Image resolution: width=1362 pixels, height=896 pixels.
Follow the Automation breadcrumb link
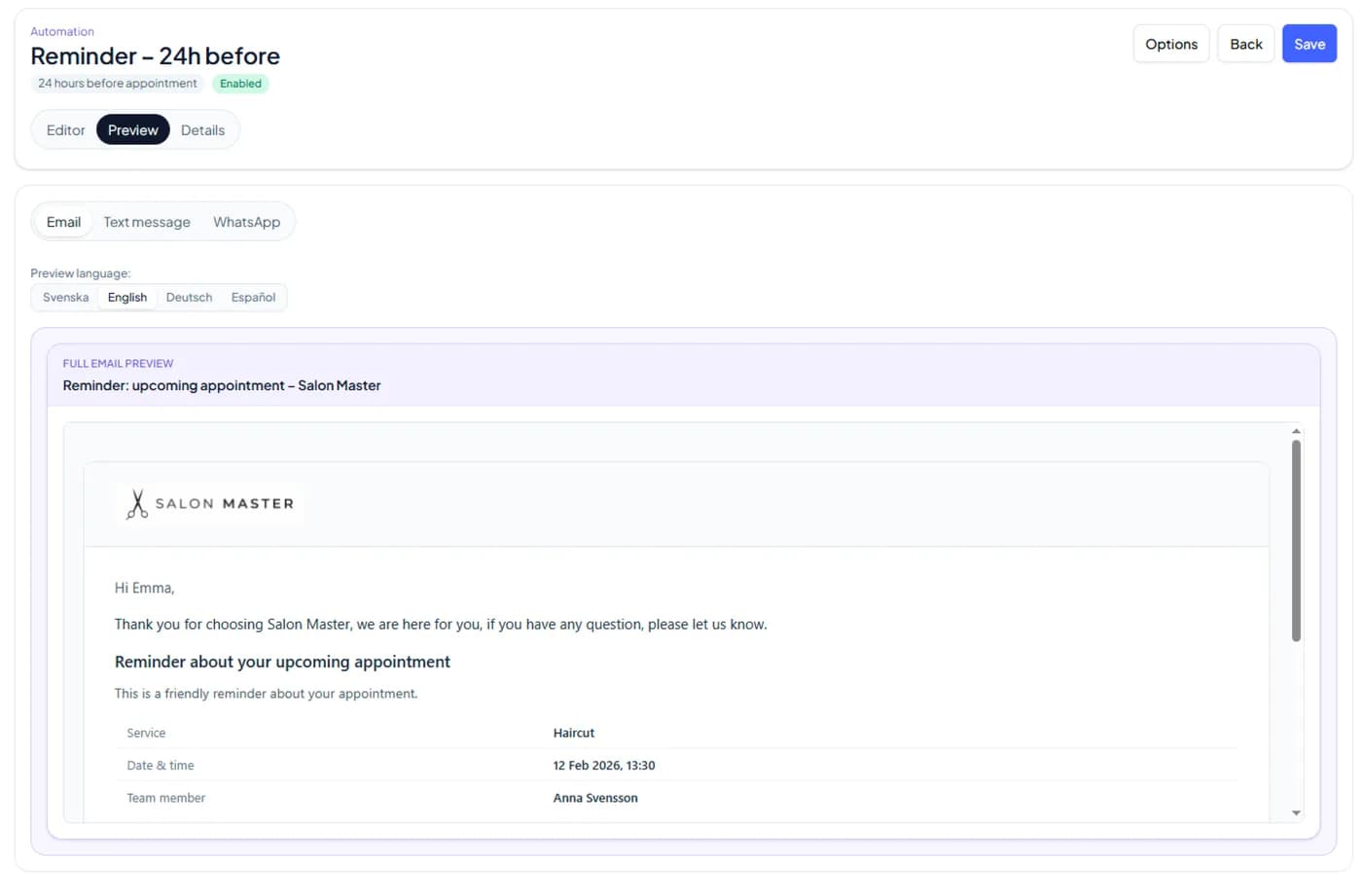coord(62,31)
